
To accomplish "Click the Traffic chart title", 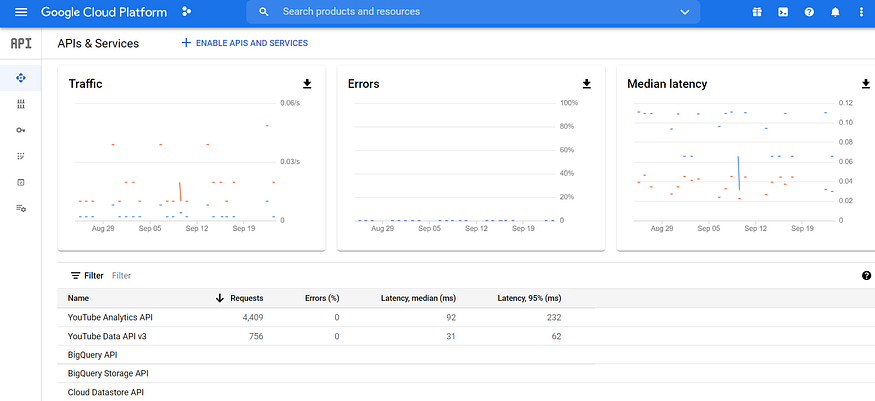I will (x=85, y=84).
